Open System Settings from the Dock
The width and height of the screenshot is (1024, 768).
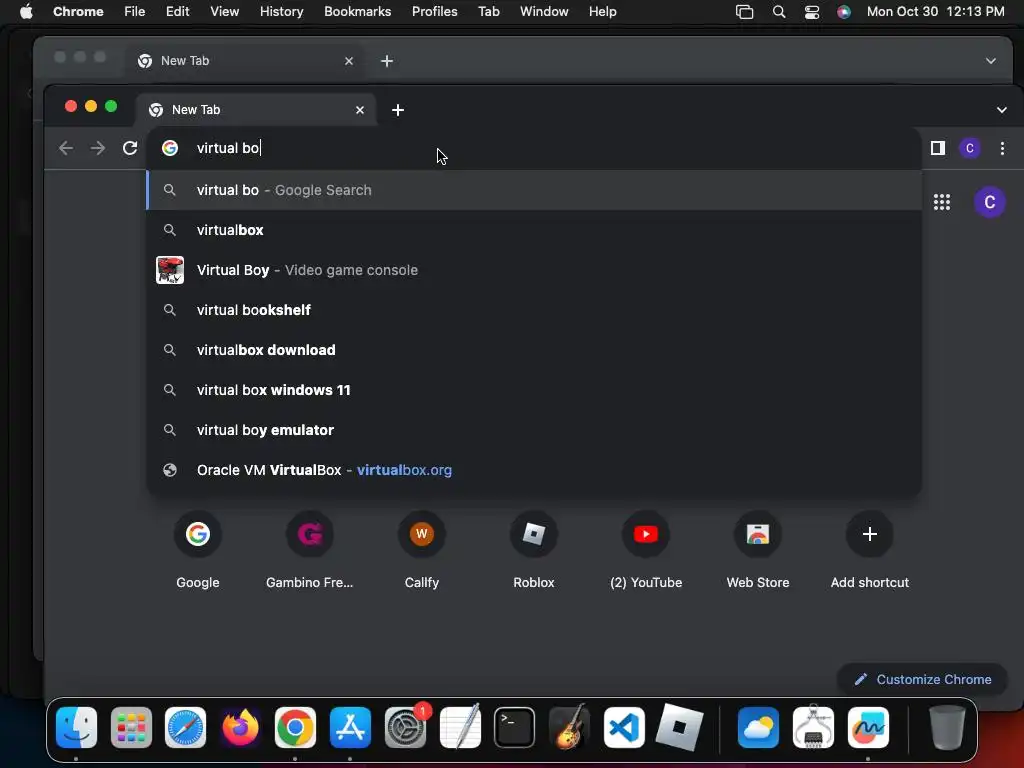[x=405, y=727]
